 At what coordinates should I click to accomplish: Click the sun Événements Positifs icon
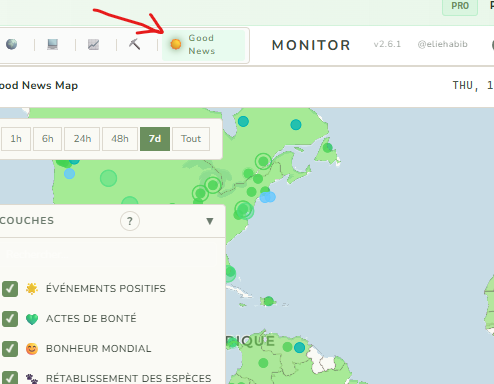32,289
